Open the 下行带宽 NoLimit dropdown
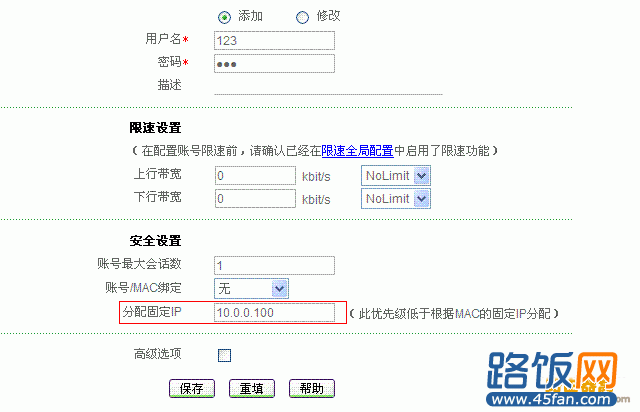The height and width of the screenshot is (412, 640). [396, 199]
